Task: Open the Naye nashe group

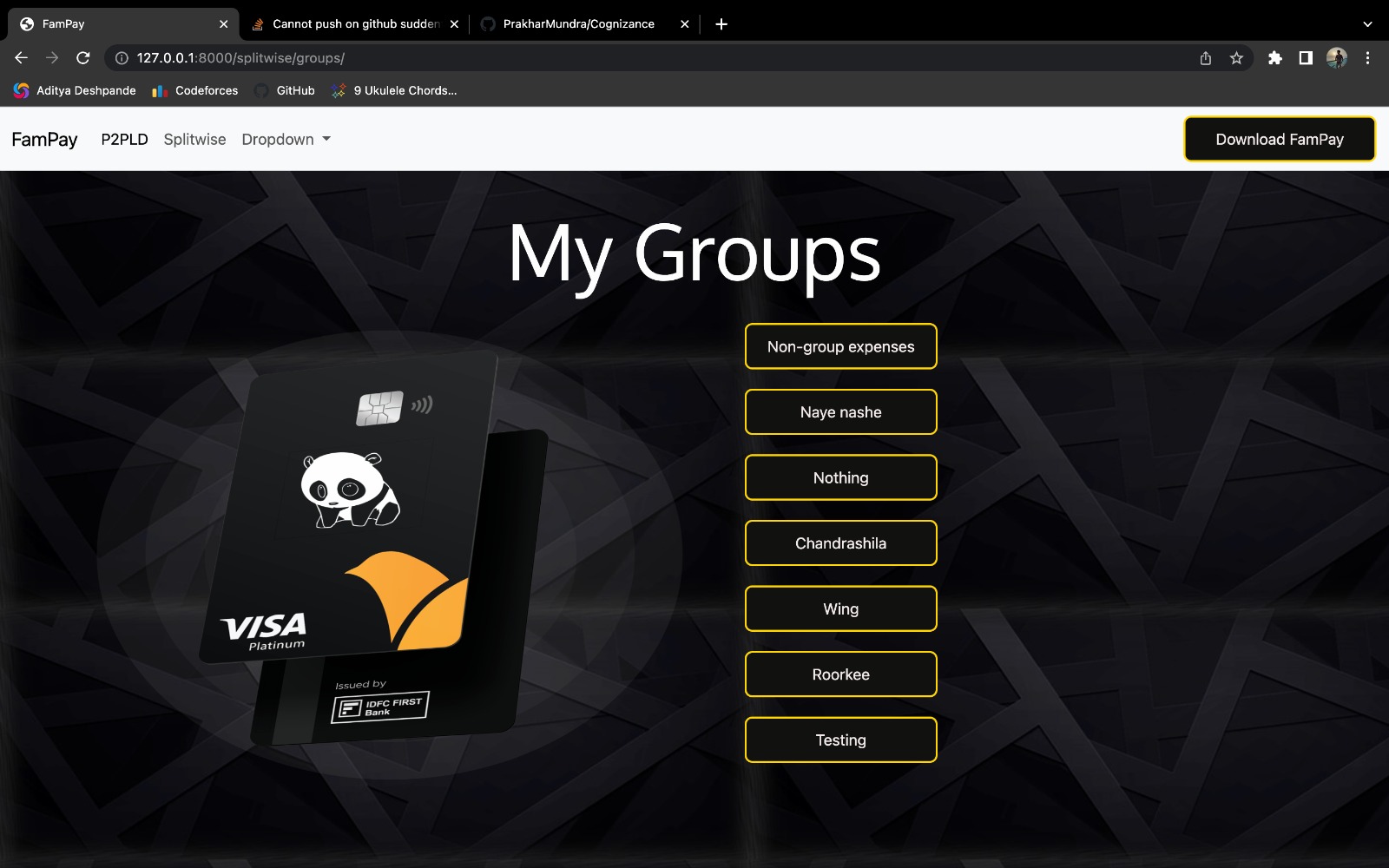Action: [x=841, y=412]
